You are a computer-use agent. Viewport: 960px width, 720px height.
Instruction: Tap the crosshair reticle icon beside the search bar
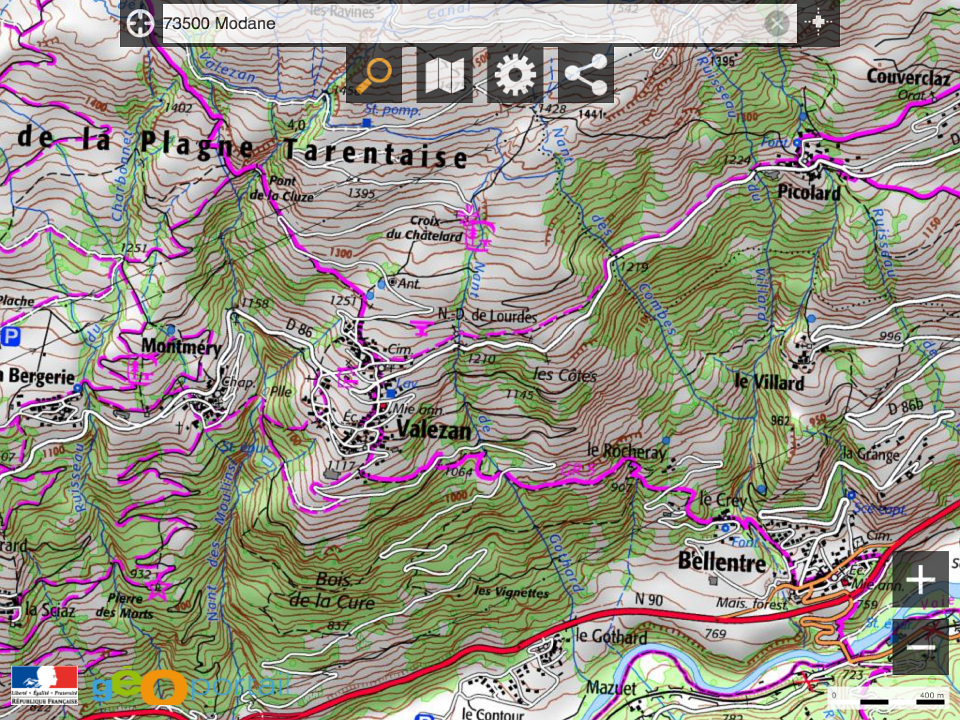[x=819, y=23]
